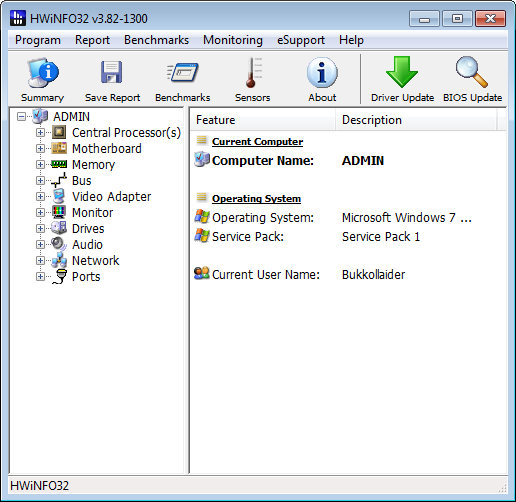
Task: Open the Sensors thermometer icon
Action: click(x=252, y=80)
